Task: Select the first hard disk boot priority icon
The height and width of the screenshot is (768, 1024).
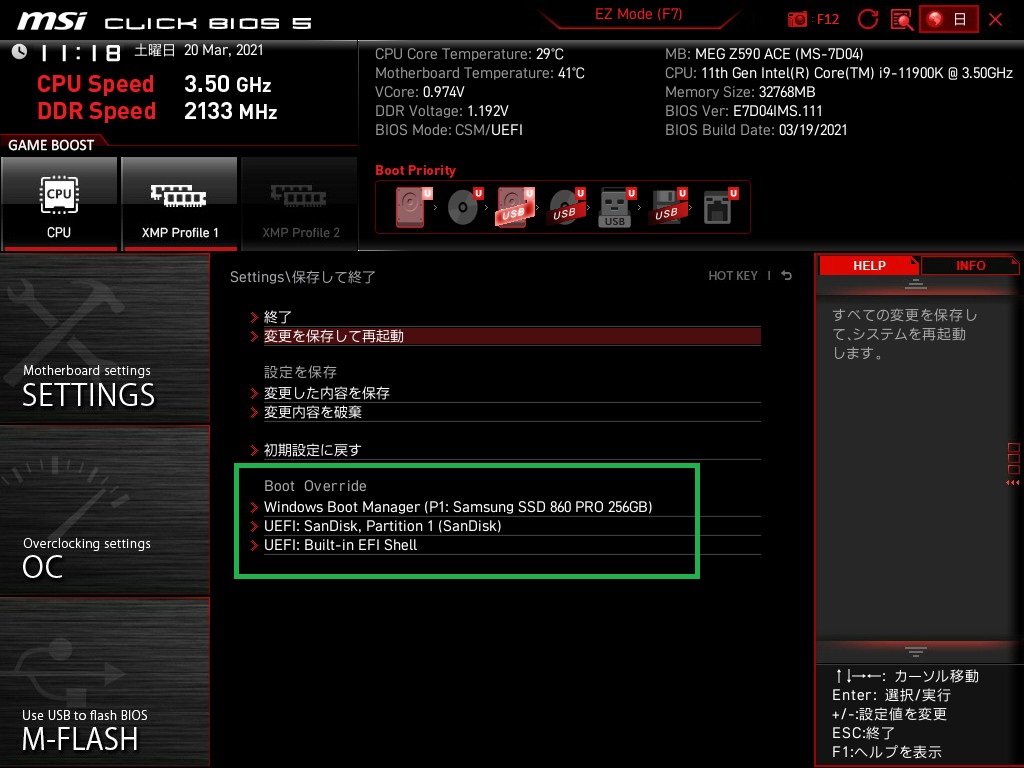Action: pyautogui.click(x=412, y=207)
